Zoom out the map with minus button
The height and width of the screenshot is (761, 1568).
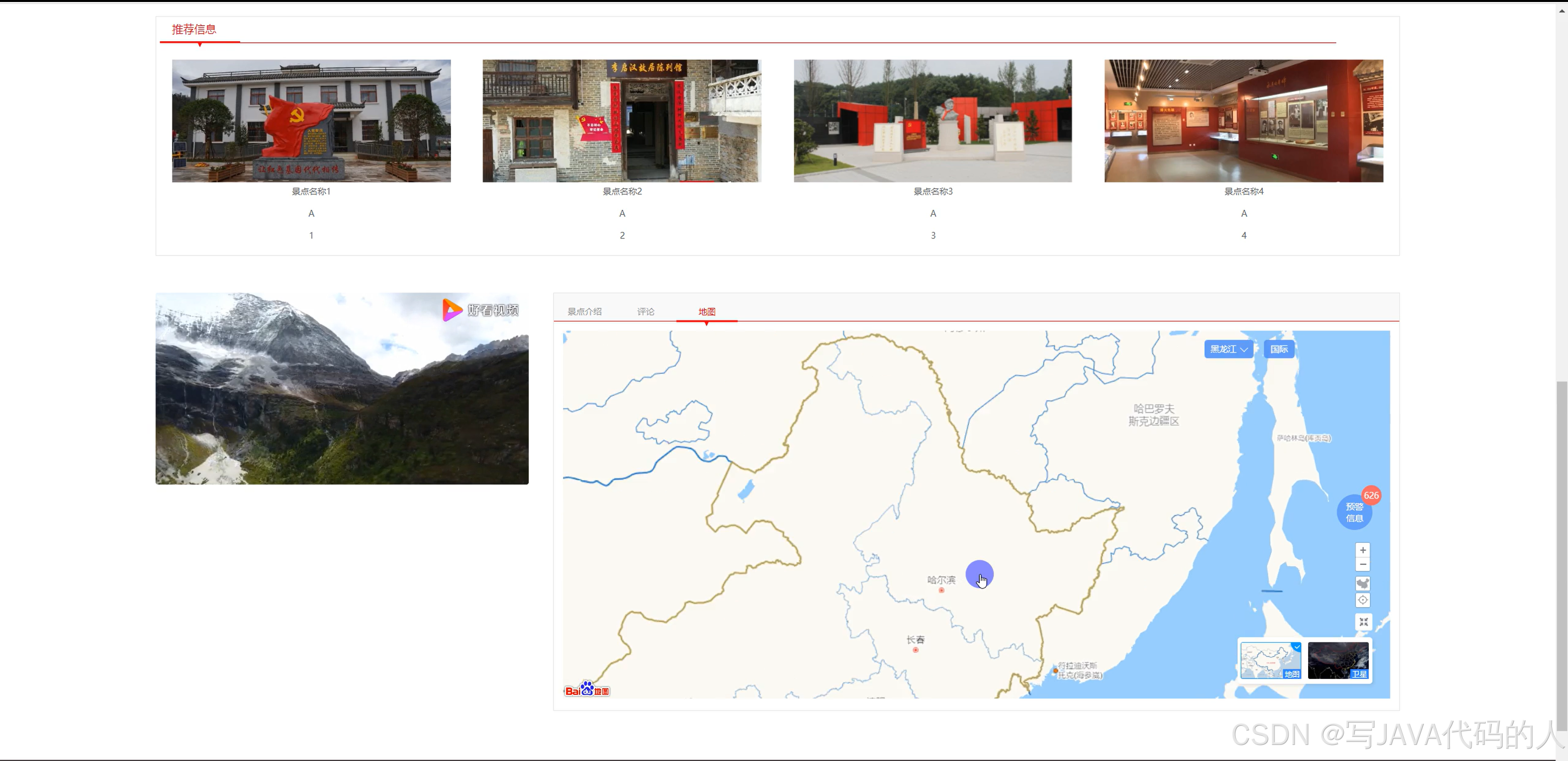tap(1363, 564)
